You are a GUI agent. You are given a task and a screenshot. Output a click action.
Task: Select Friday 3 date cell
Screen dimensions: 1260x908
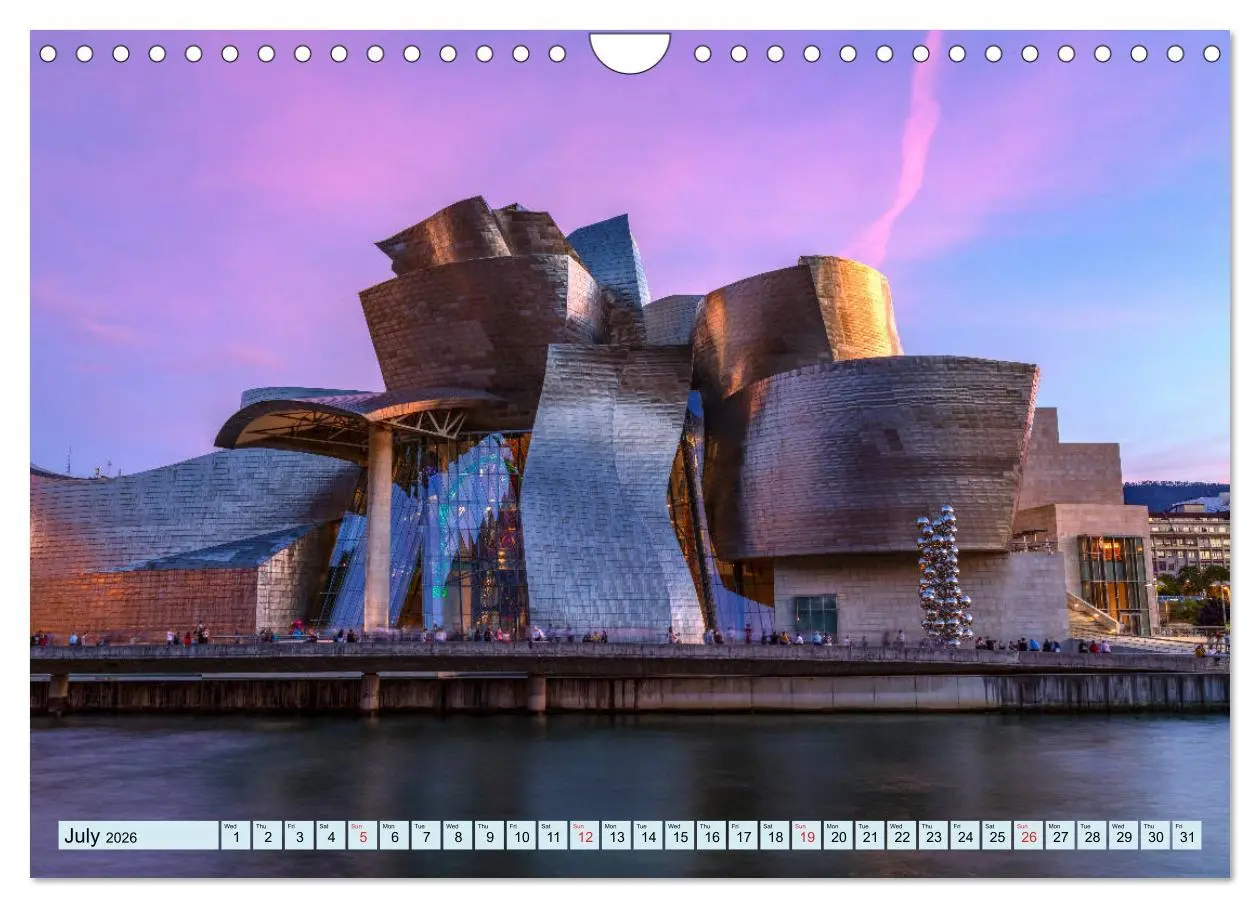coord(299,835)
